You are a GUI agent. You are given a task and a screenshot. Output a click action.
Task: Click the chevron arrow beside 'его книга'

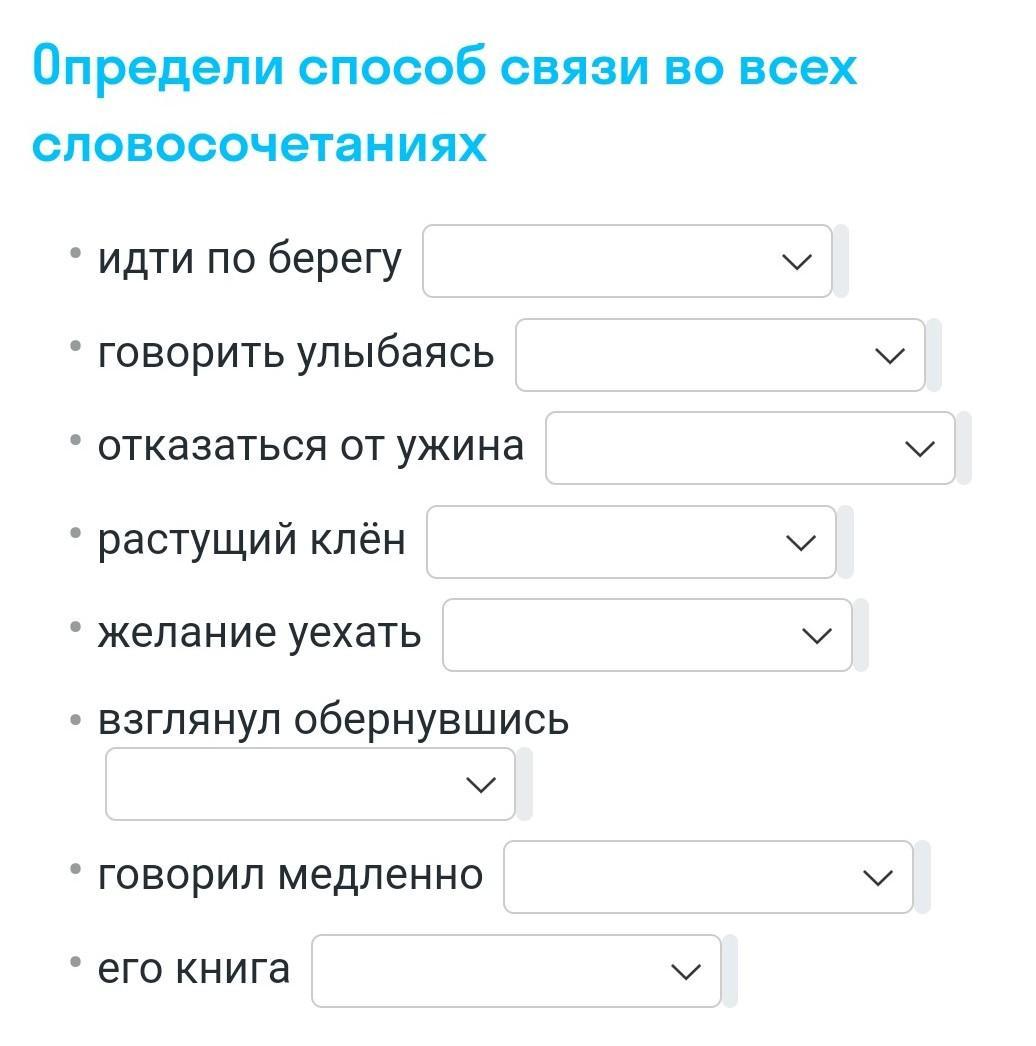[x=685, y=971]
